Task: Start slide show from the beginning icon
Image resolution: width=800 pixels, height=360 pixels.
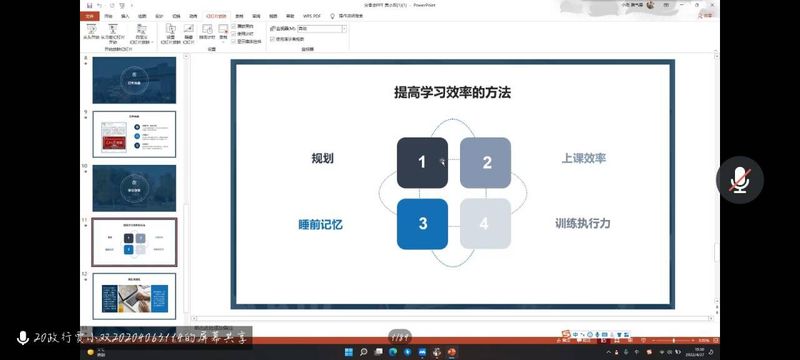Action: [x=90, y=32]
